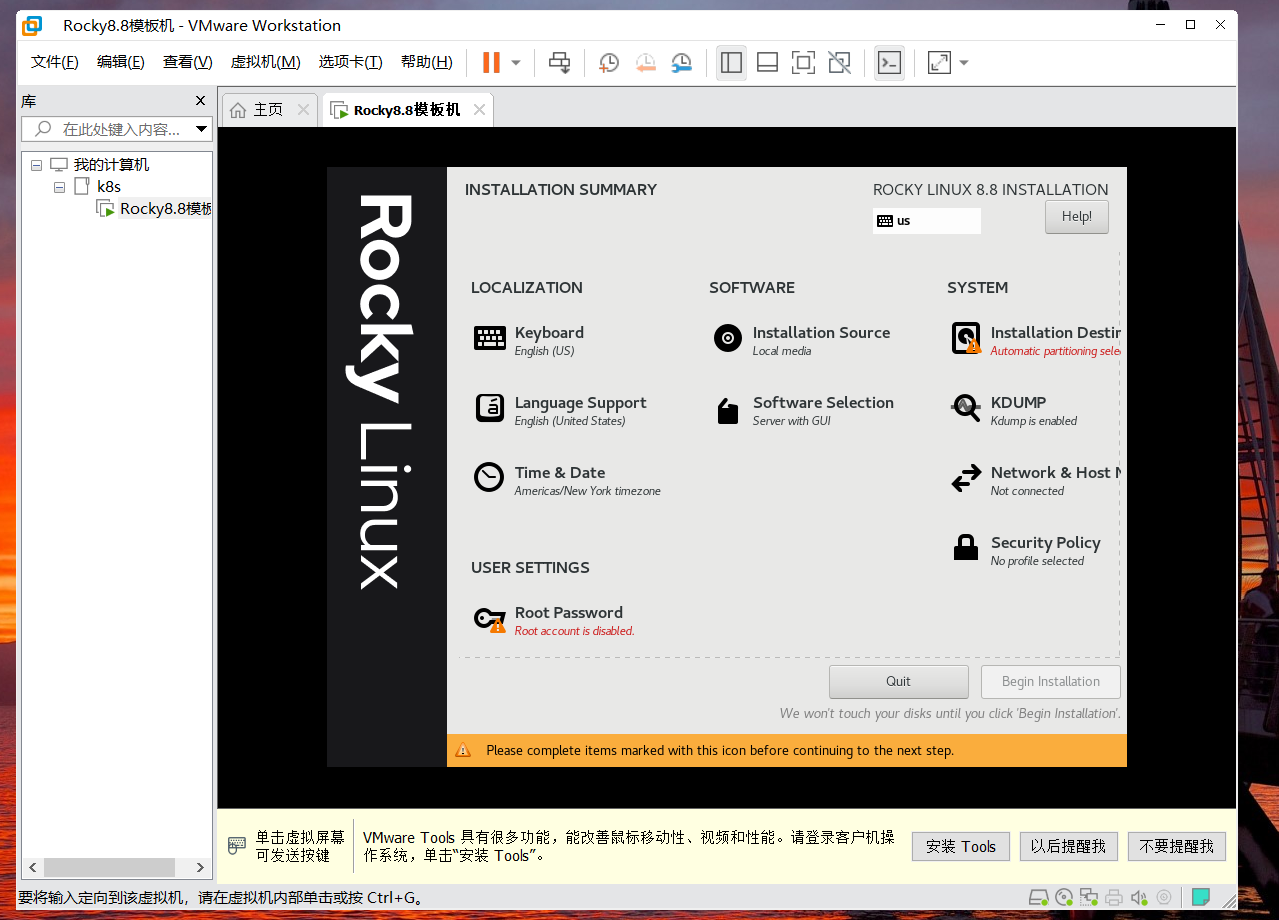Open the stretch display dropdown arrow
The height and width of the screenshot is (920, 1279).
(964, 62)
